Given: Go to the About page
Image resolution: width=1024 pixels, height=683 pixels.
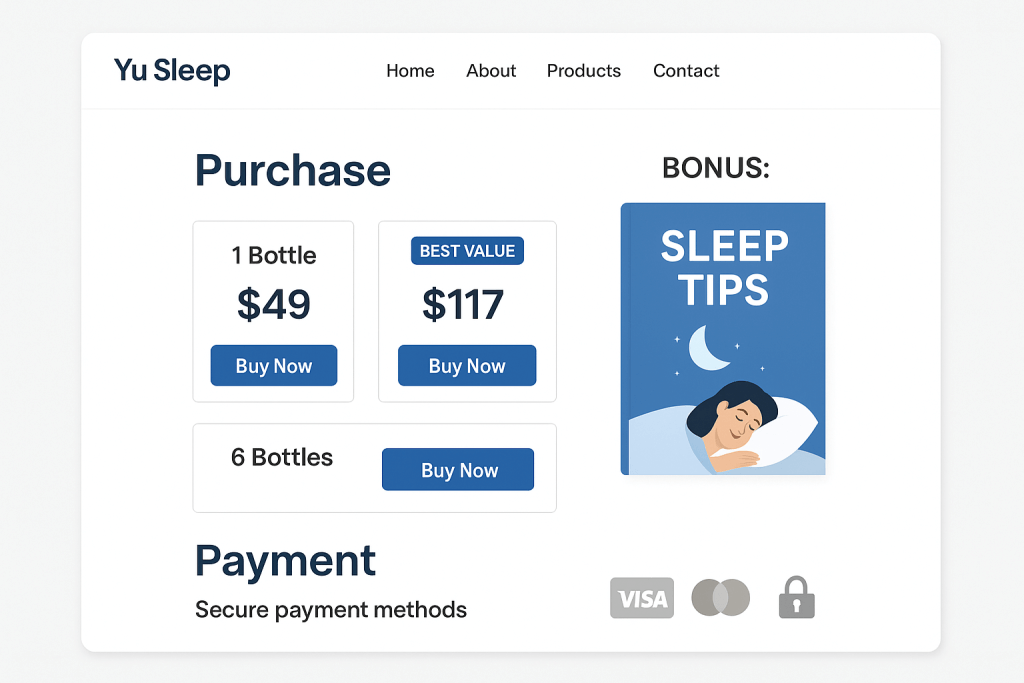Looking at the screenshot, I should pyautogui.click(x=490, y=71).
